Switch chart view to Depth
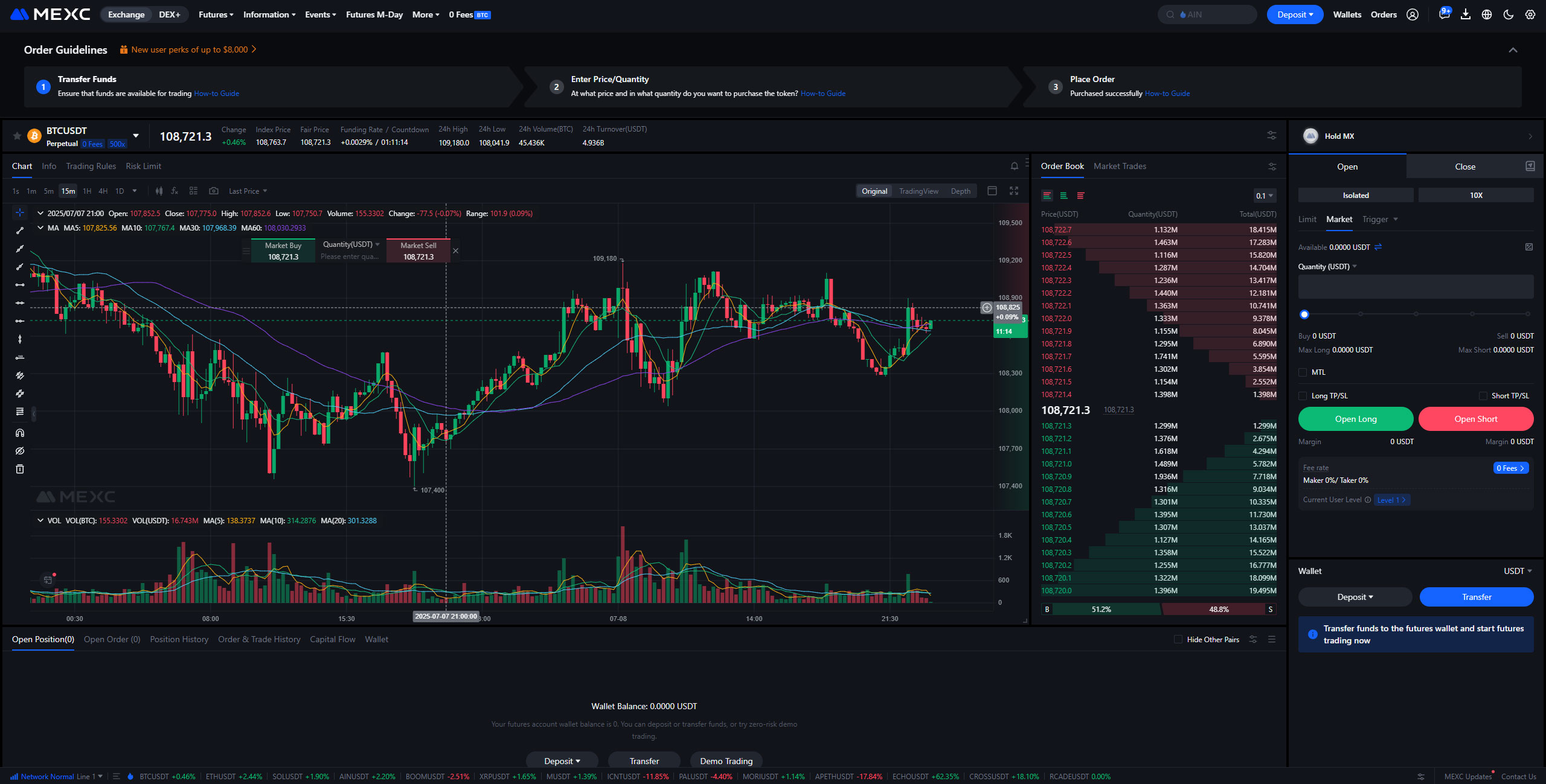 [961, 191]
